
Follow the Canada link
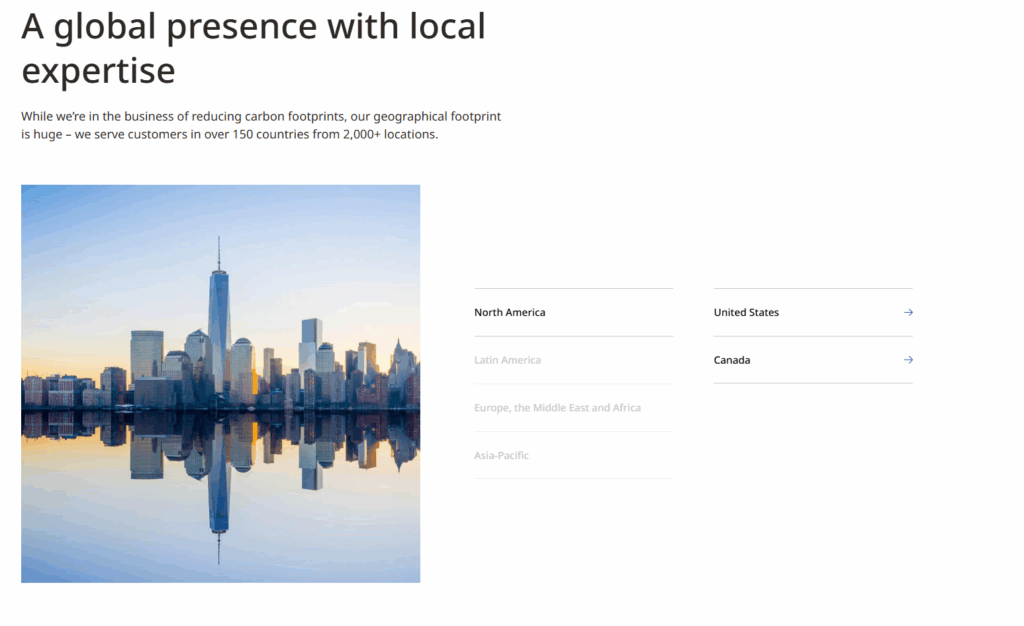(732, 360)
